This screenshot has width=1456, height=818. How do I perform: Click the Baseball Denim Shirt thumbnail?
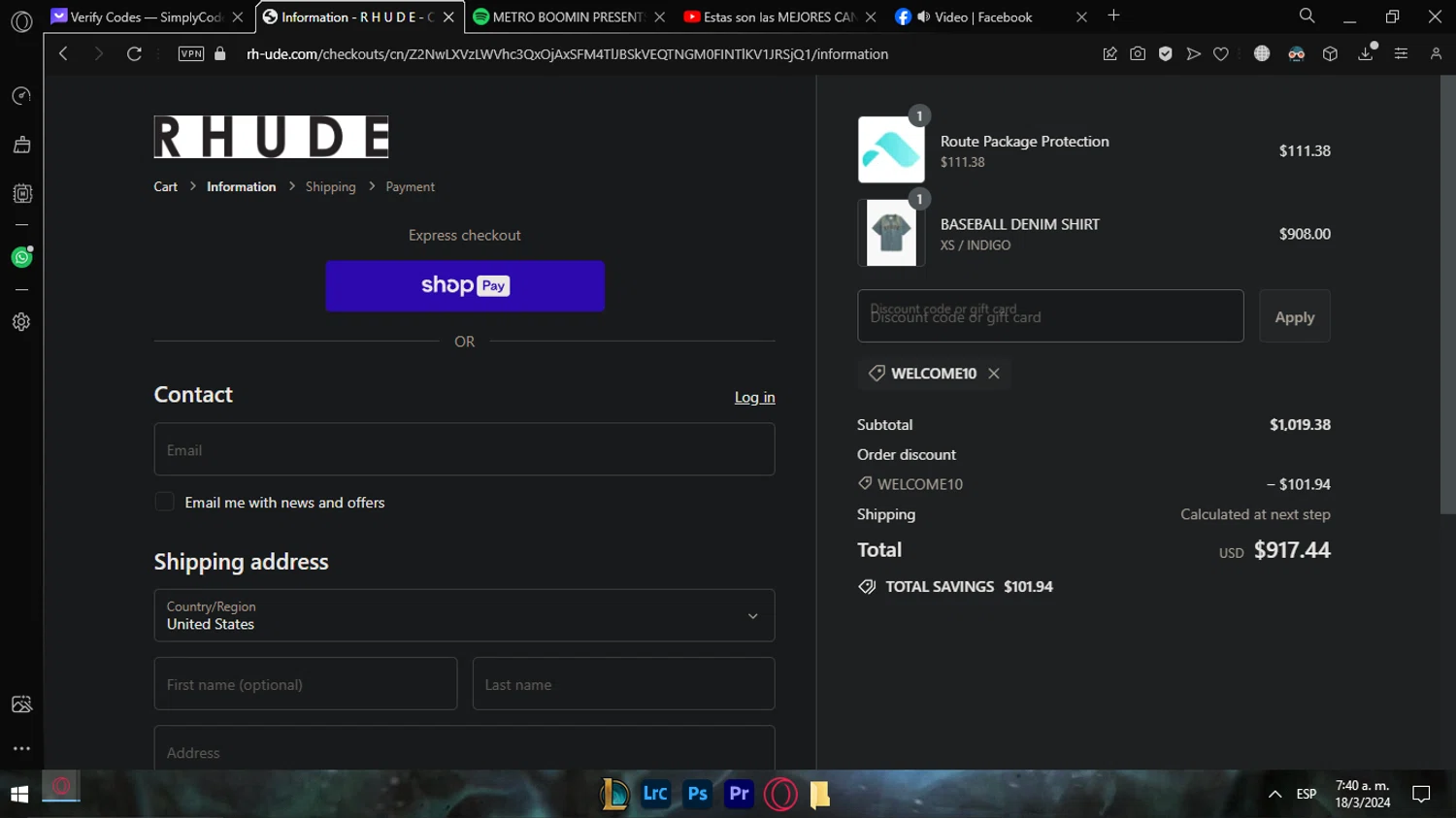coord(891,233)
